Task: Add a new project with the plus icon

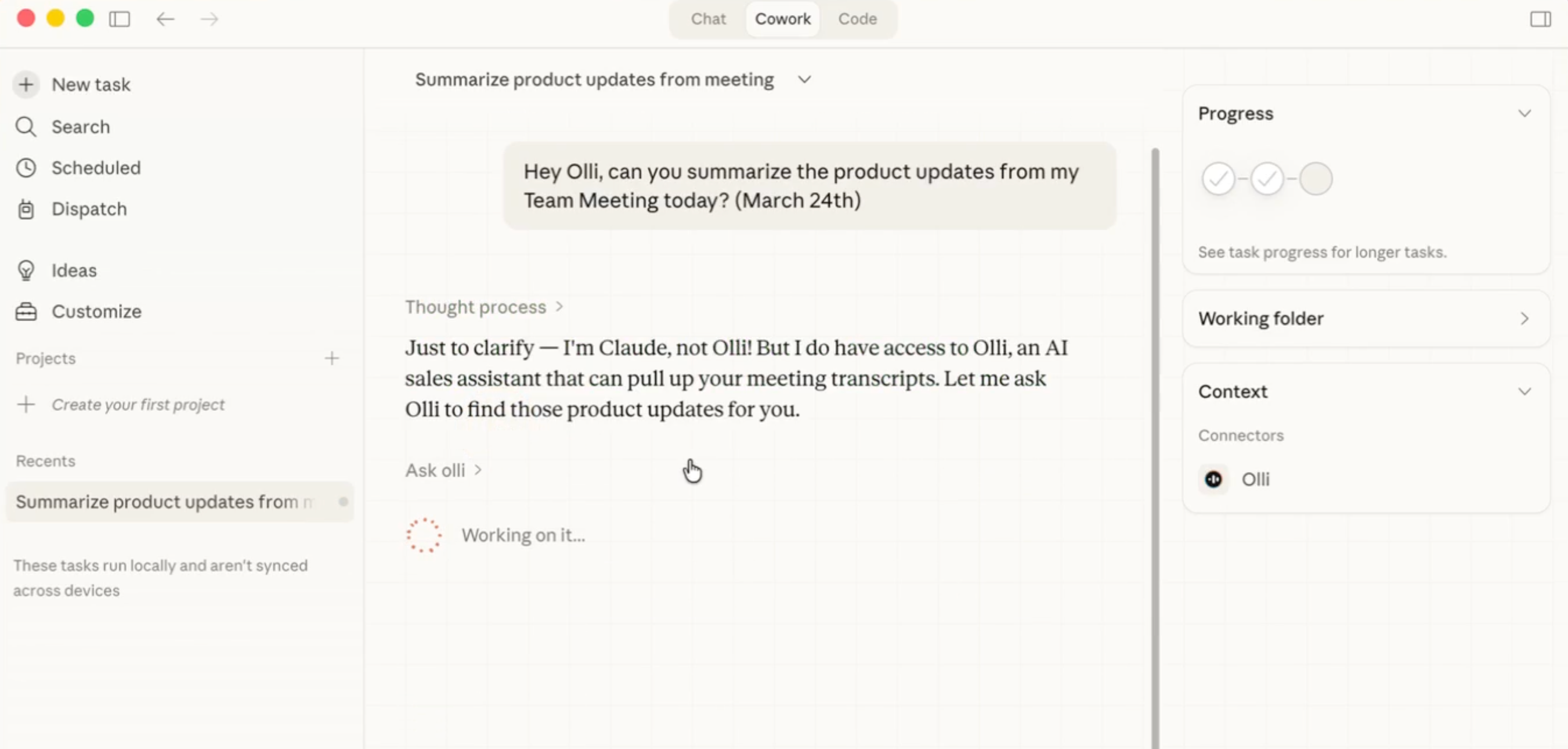Action: pyautogui.click(x=333, y=358)
